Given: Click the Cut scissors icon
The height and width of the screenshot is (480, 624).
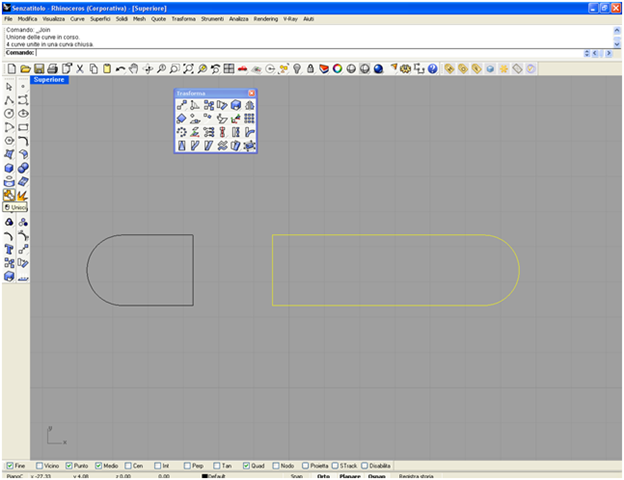Looking at the screenshot, I should coord(80,69).
